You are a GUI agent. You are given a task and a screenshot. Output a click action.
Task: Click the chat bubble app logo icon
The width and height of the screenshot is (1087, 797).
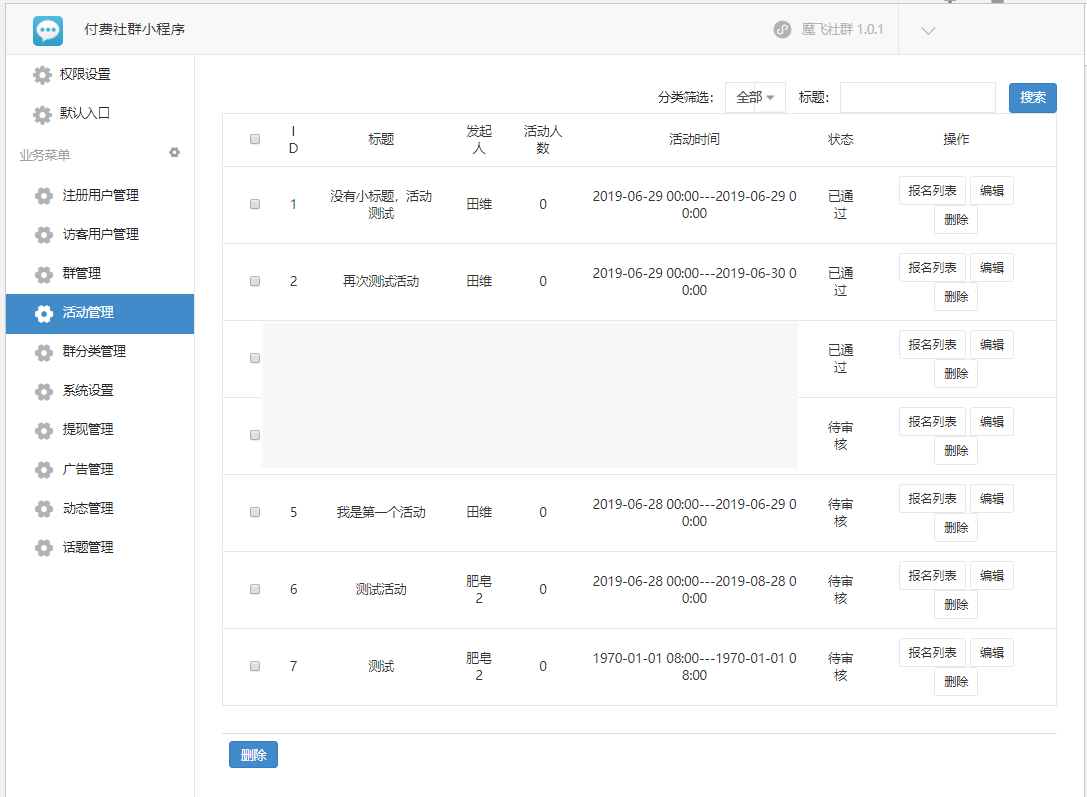(46, 29)
